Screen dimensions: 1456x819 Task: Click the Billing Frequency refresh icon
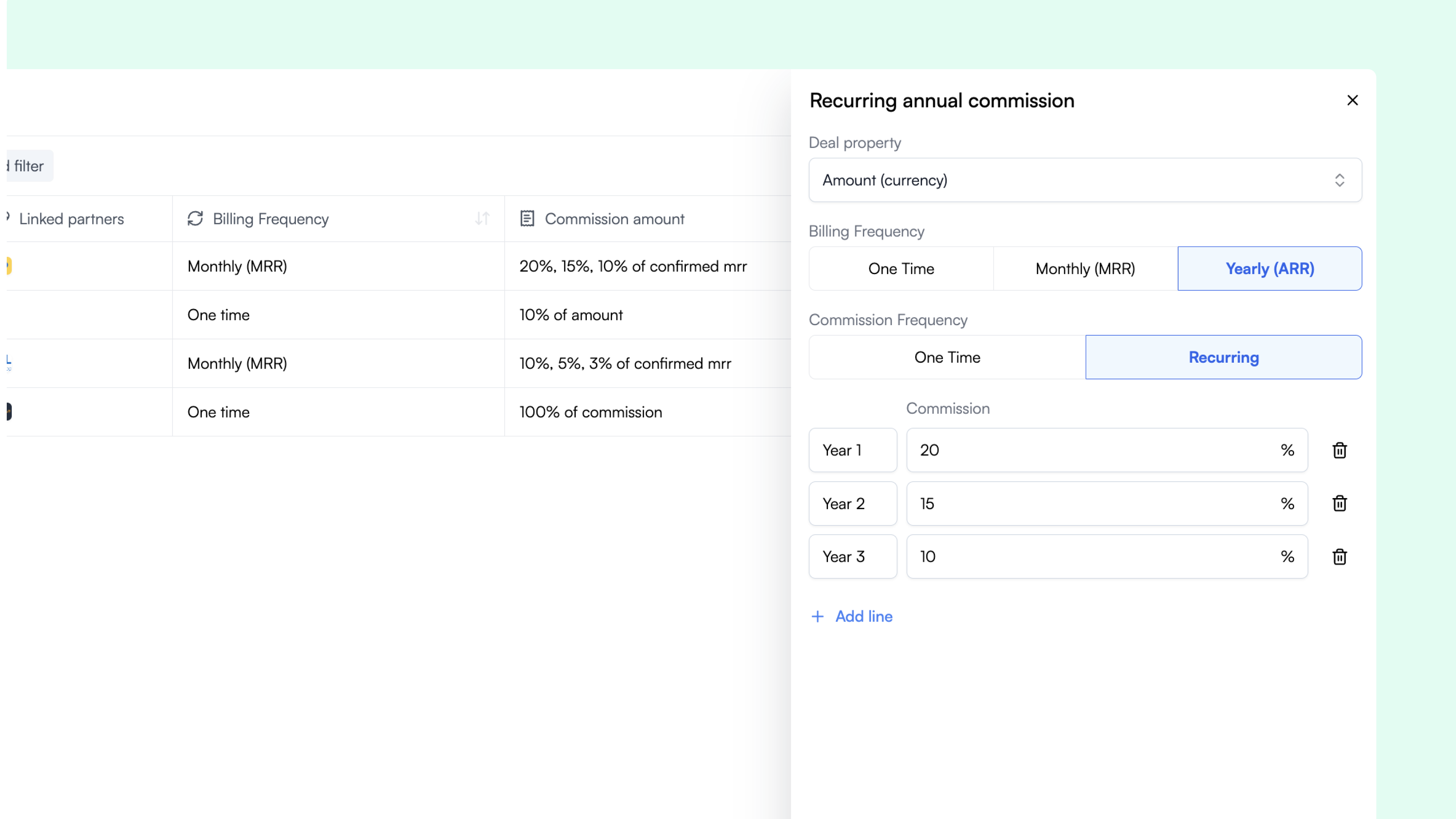[x=195, y=219]
